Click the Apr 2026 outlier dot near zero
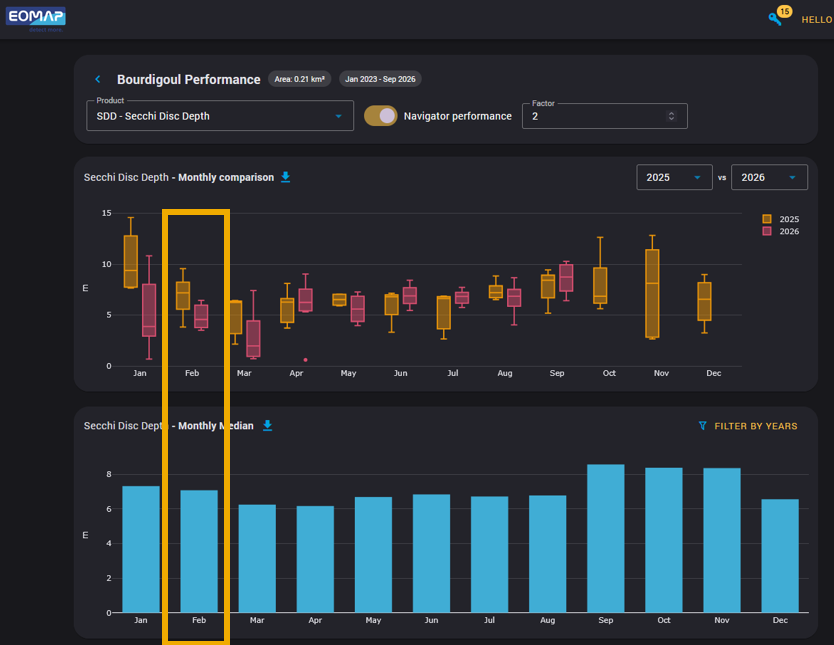Viewport: 834px width, 645px height. pos(305,360)
